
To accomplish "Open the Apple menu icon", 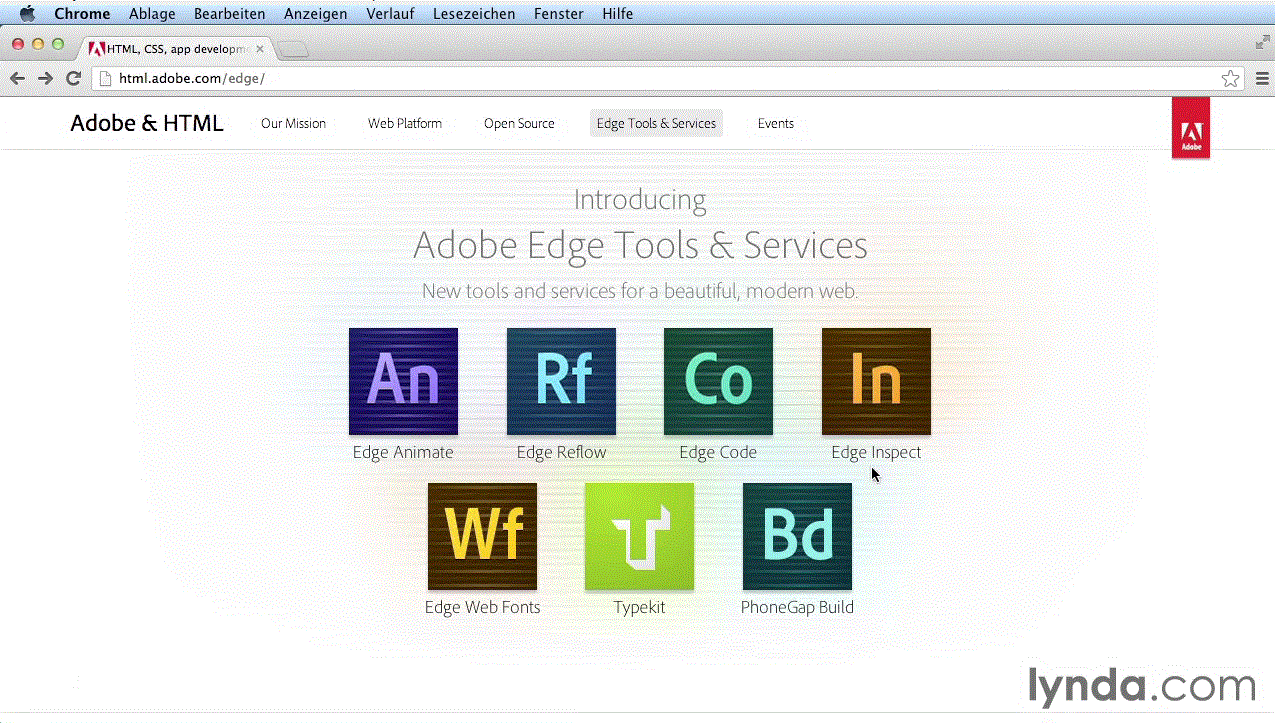I will click(x=27, y=13).
